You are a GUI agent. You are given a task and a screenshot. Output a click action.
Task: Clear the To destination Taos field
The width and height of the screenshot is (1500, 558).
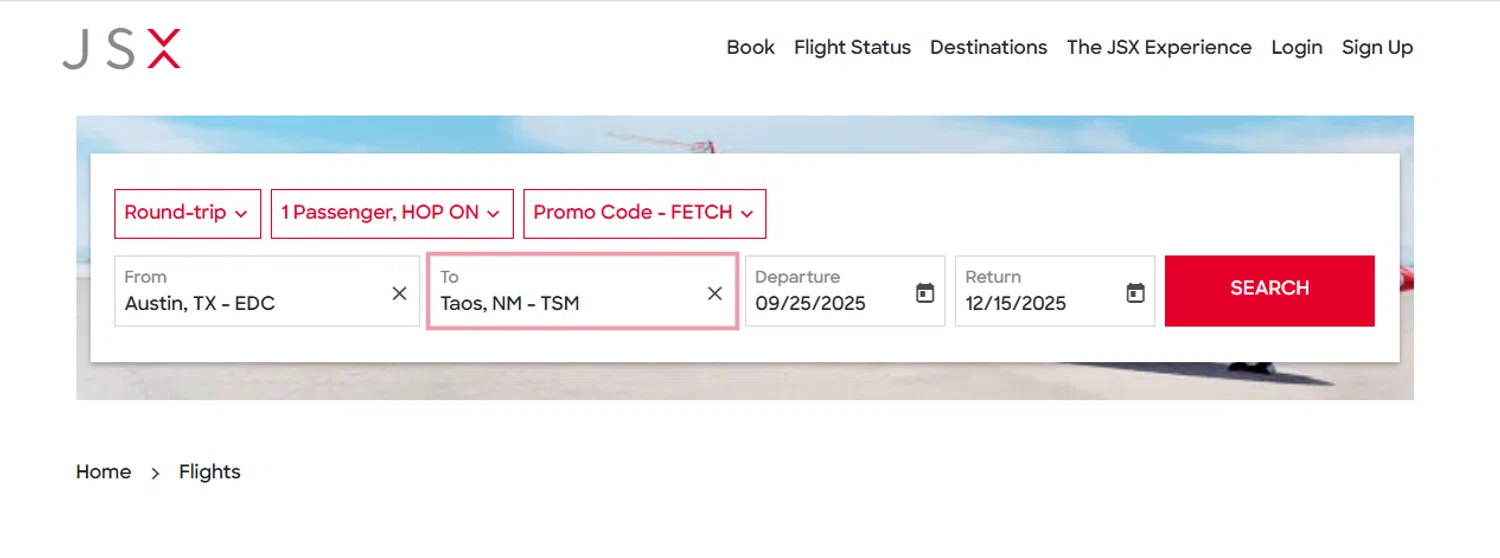pos(714,293)
